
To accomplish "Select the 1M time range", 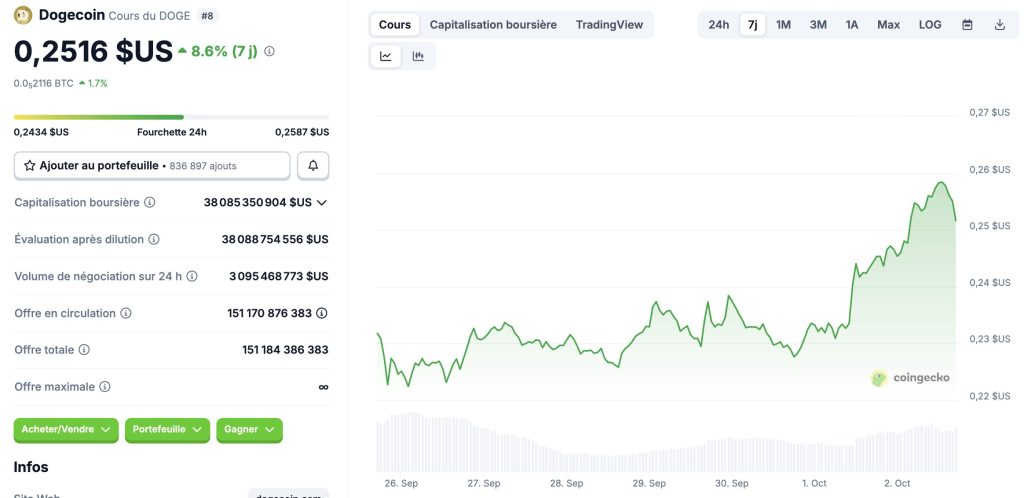I will 783,24.
